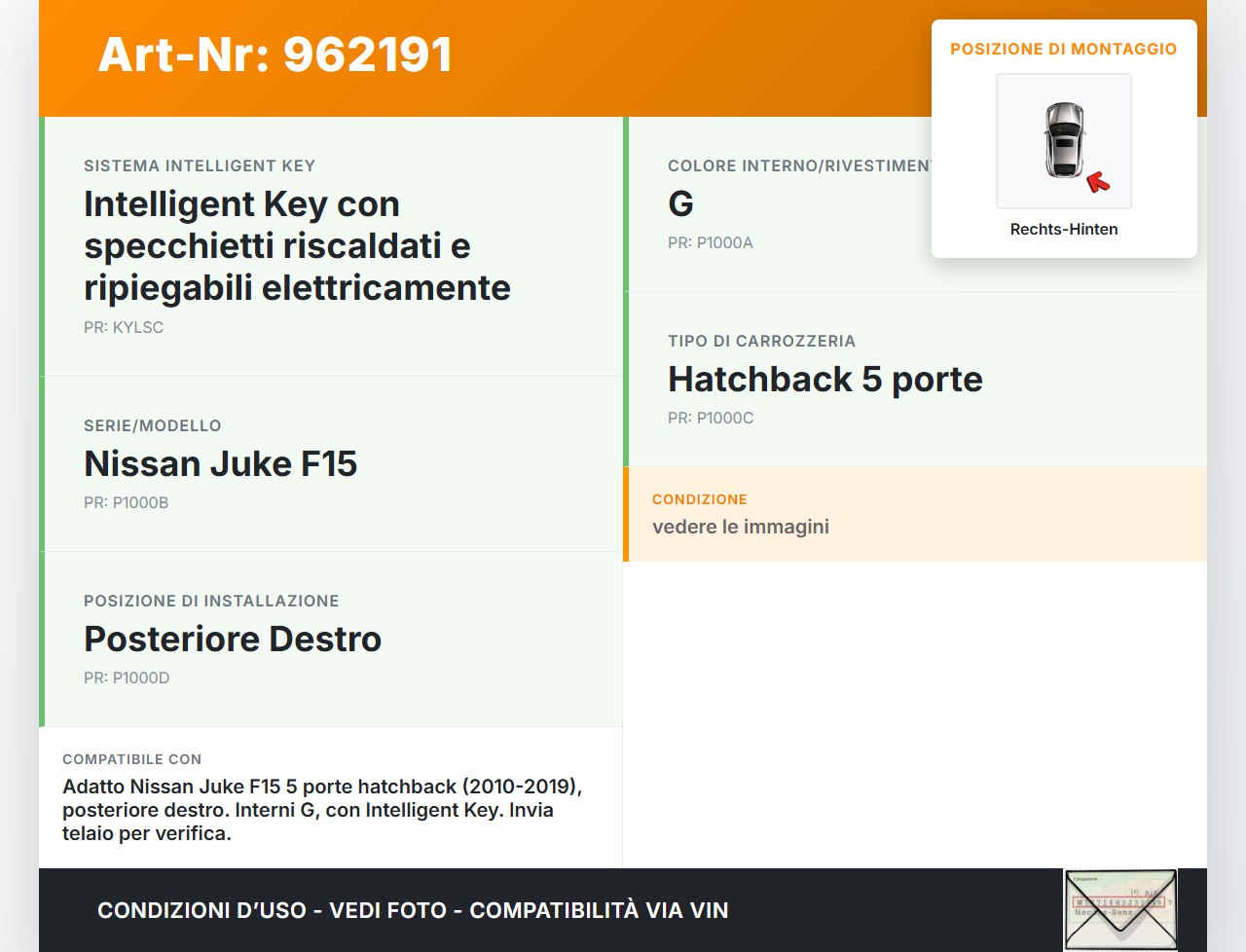The image size is (1246, 952).
Task: Click the footer 'Condizioni d'uso' banner text
Action: coord(413,910)
